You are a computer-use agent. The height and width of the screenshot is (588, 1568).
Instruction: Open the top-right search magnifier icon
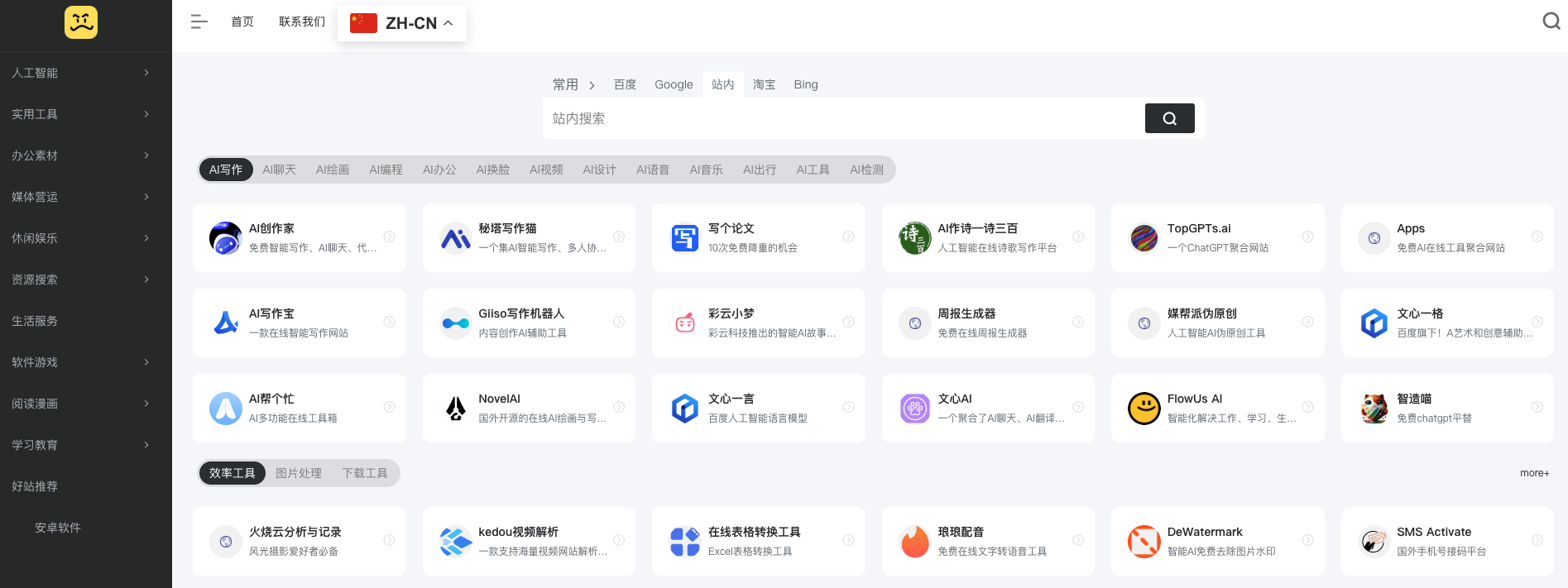pos(1551,22)
